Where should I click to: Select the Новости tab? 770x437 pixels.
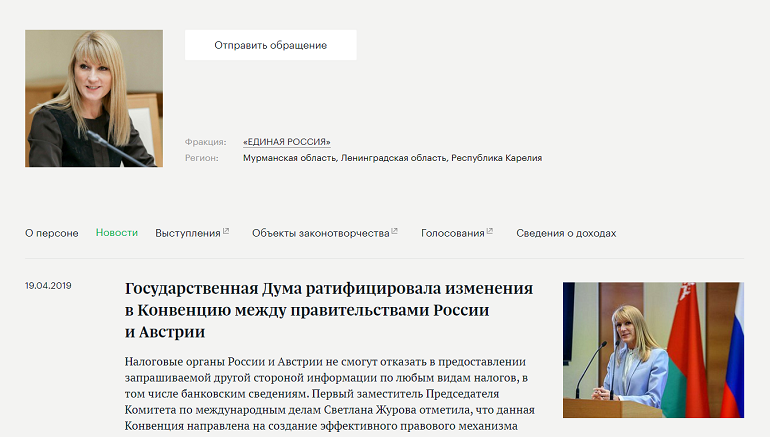pyautogui.click(x=117, y=233)
